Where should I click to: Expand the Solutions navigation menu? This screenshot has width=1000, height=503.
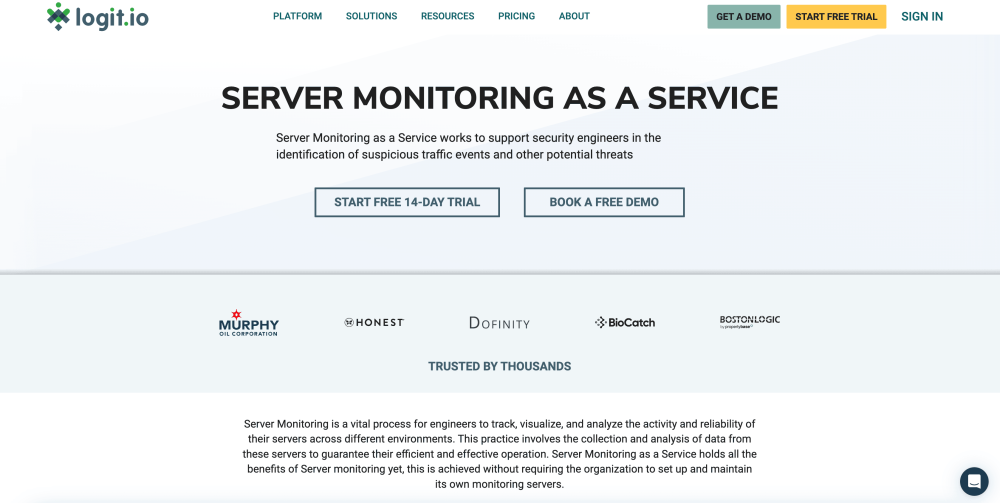(x=371, y=16)
